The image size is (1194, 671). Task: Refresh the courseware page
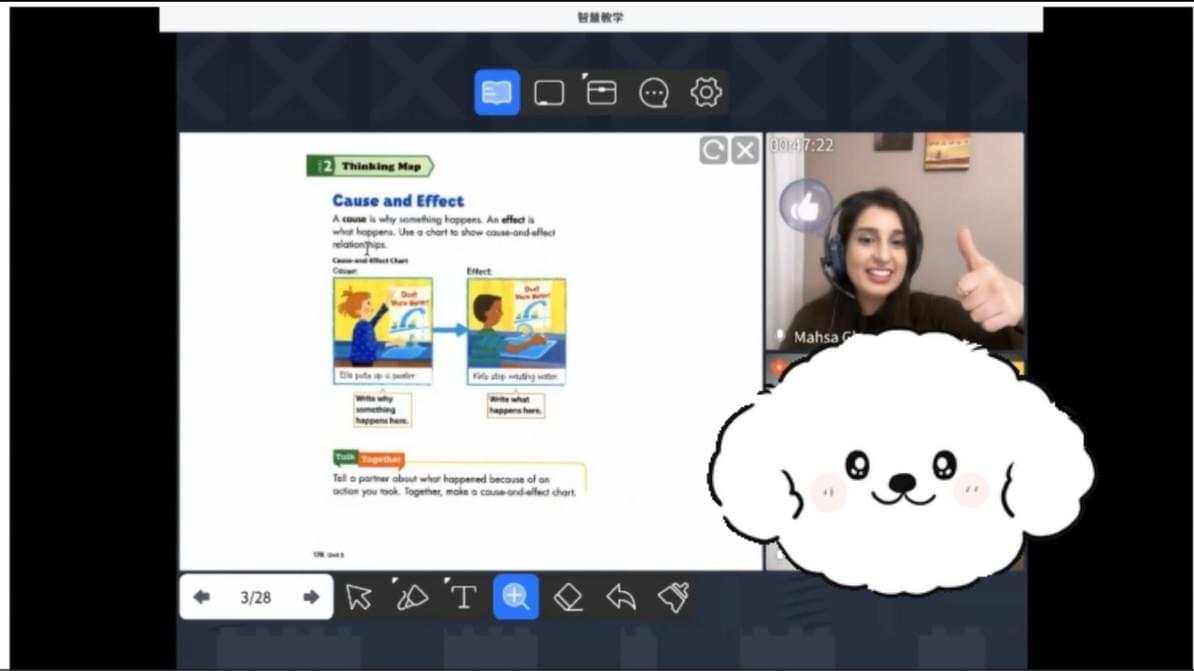713,151
